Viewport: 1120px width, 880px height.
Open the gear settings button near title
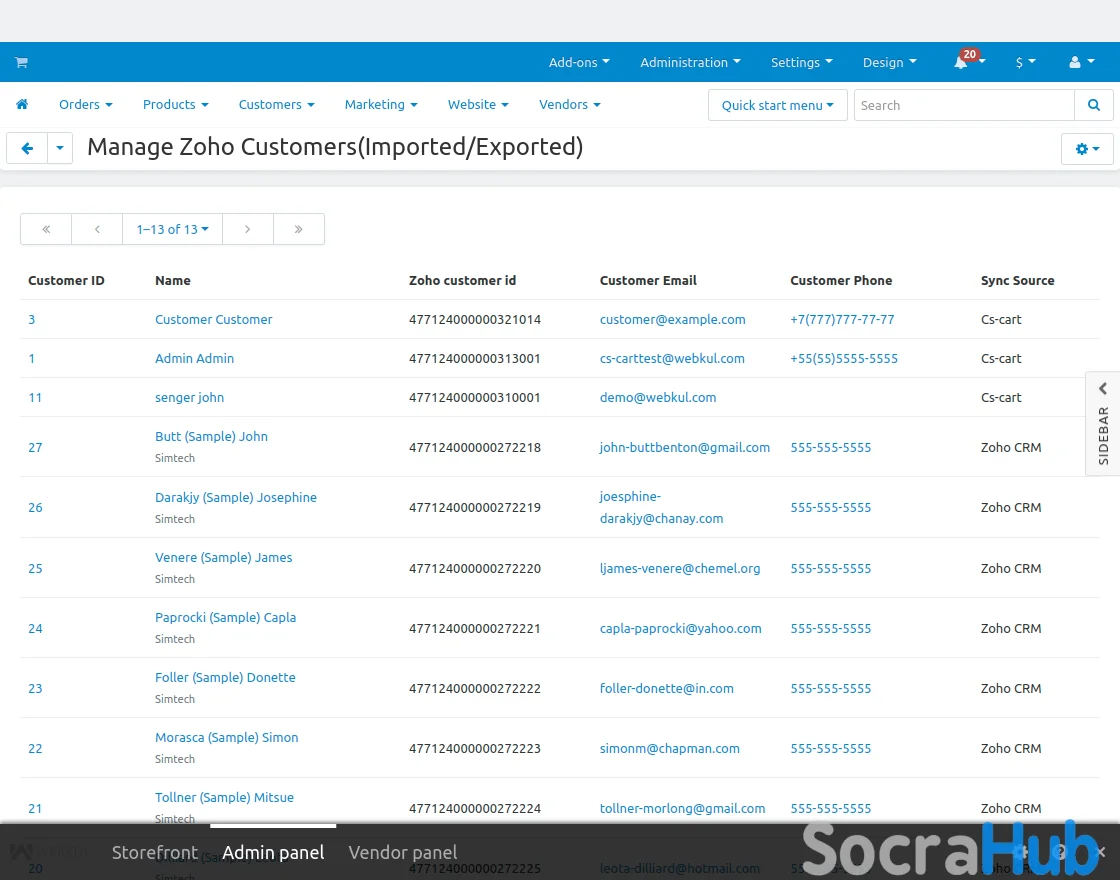pos(1087,148)
